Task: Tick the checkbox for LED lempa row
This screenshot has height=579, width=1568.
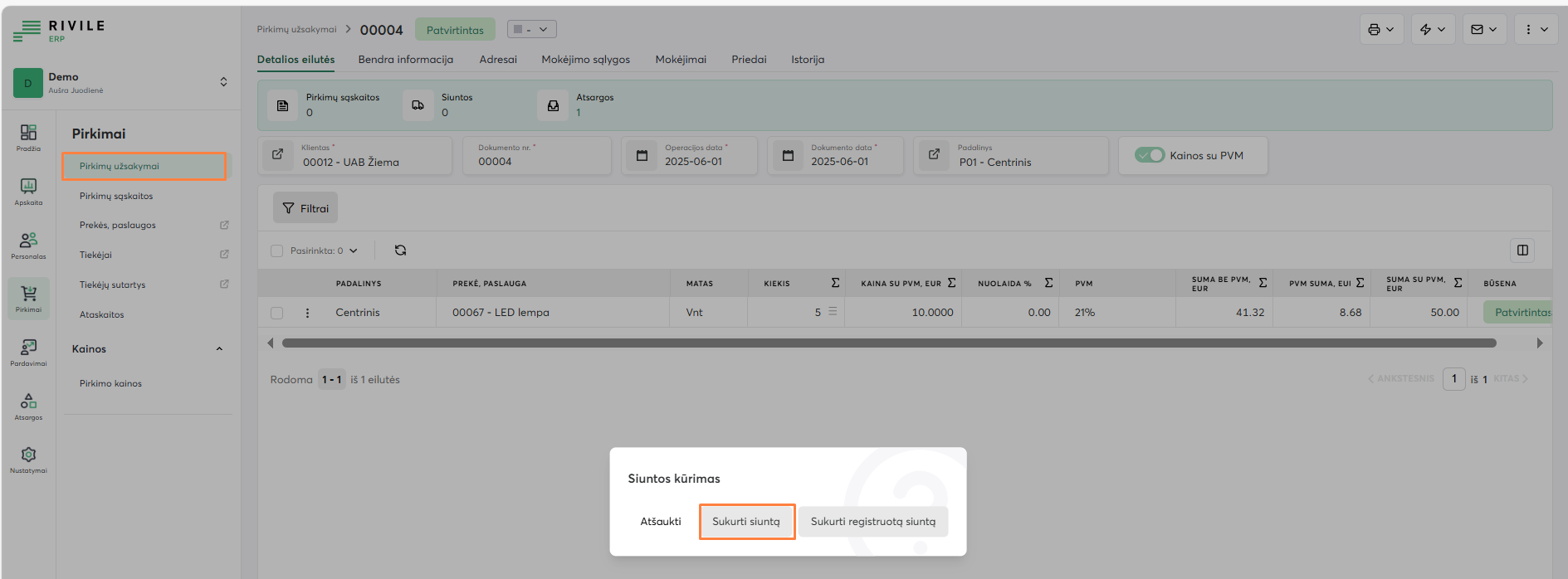Action: 277,313
